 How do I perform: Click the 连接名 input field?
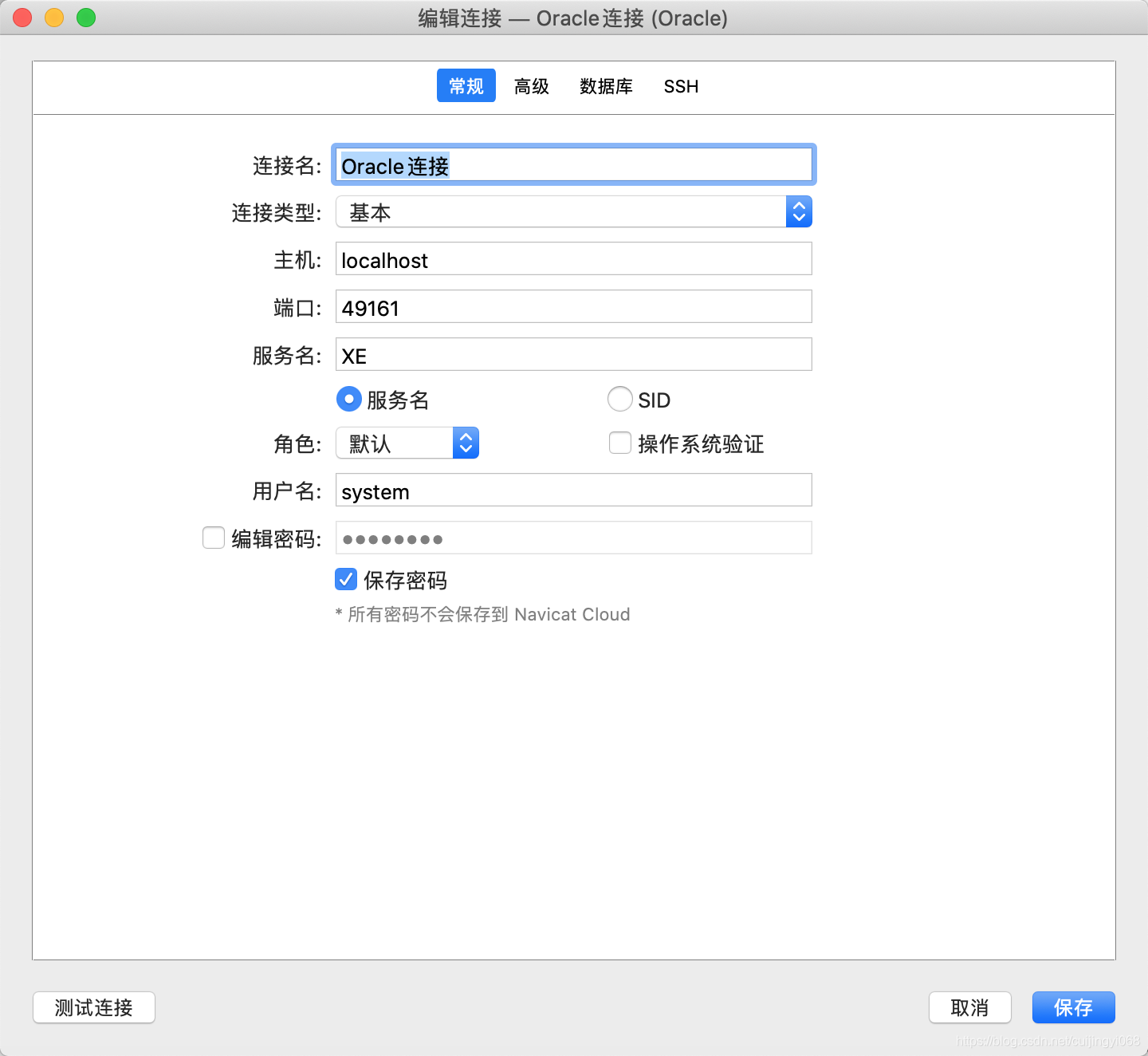[x=574, y=165]
